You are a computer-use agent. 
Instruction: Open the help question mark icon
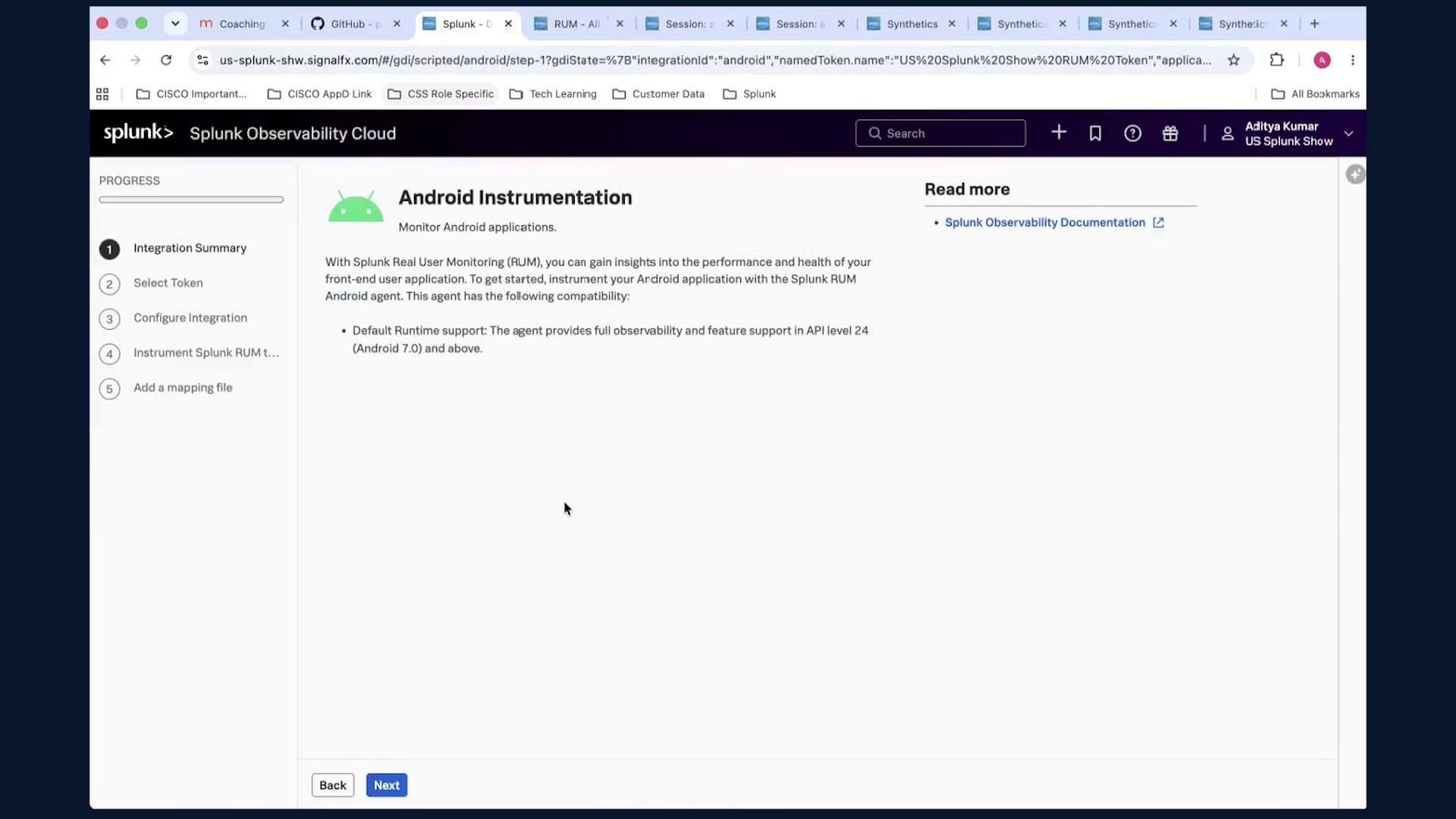coord(1132,133)
